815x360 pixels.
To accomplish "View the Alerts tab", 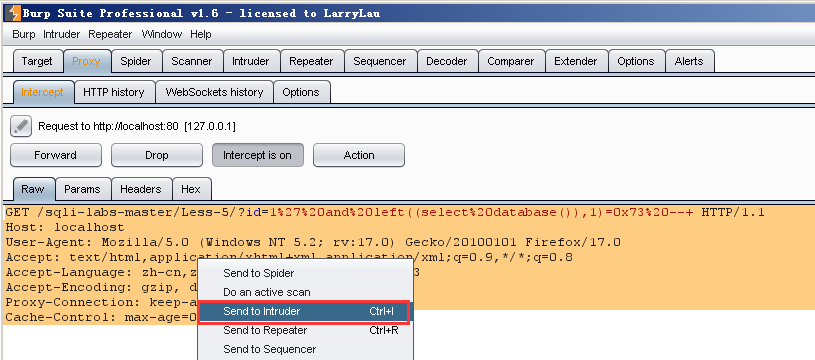I will point(689,61).
